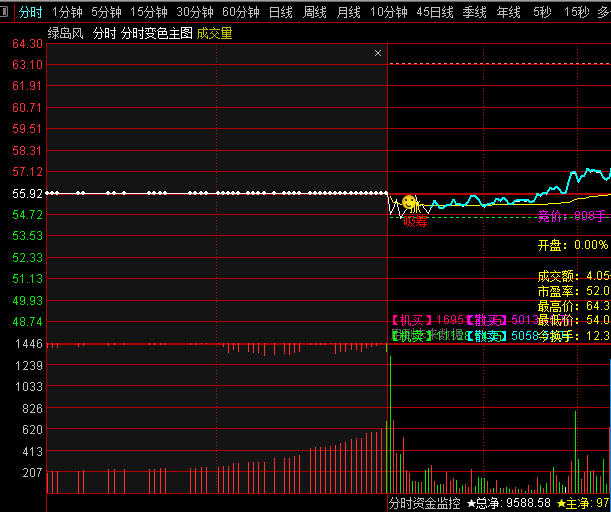
Task: Open the 15分钟 chart tab
Action: pos(149,12)
